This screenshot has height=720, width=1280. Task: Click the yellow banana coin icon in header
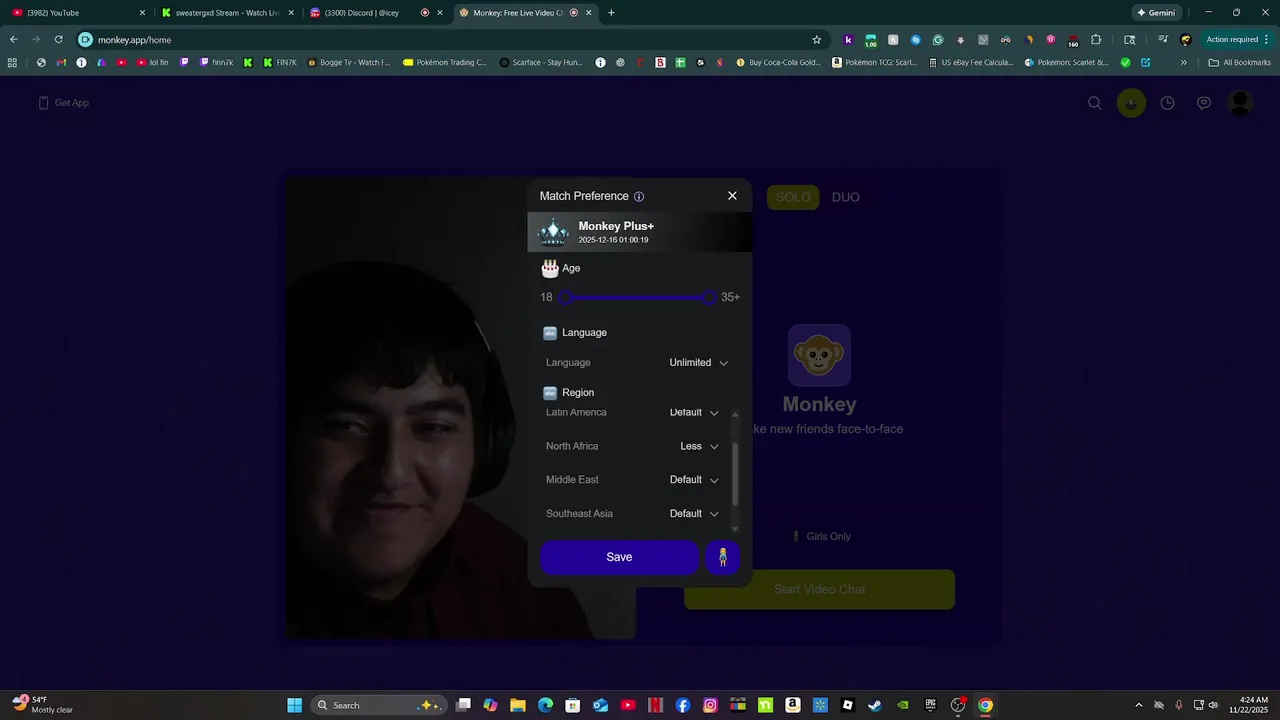point(1131,103)
